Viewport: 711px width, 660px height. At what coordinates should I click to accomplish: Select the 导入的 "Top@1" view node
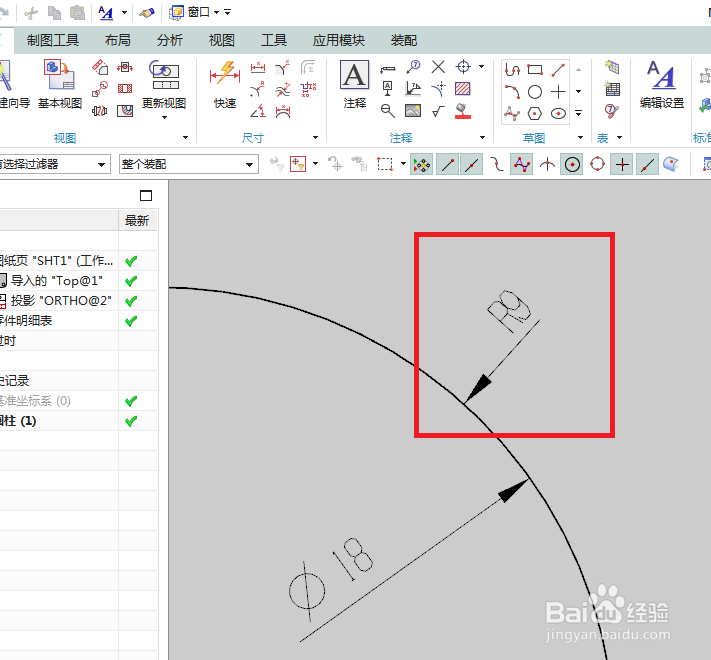click(57, 281)
